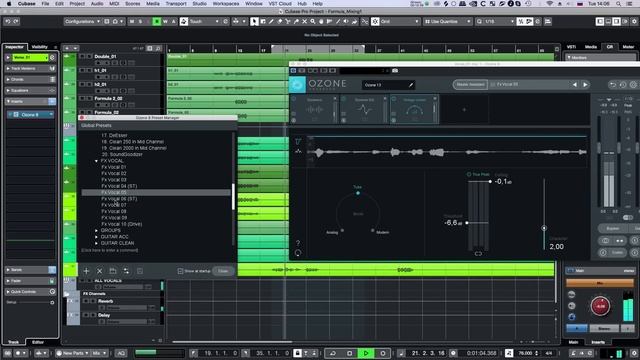Viewport: 640px width, 360px height.
Task: Click the Master Assistant button
Action: click(x=470, y=84)
